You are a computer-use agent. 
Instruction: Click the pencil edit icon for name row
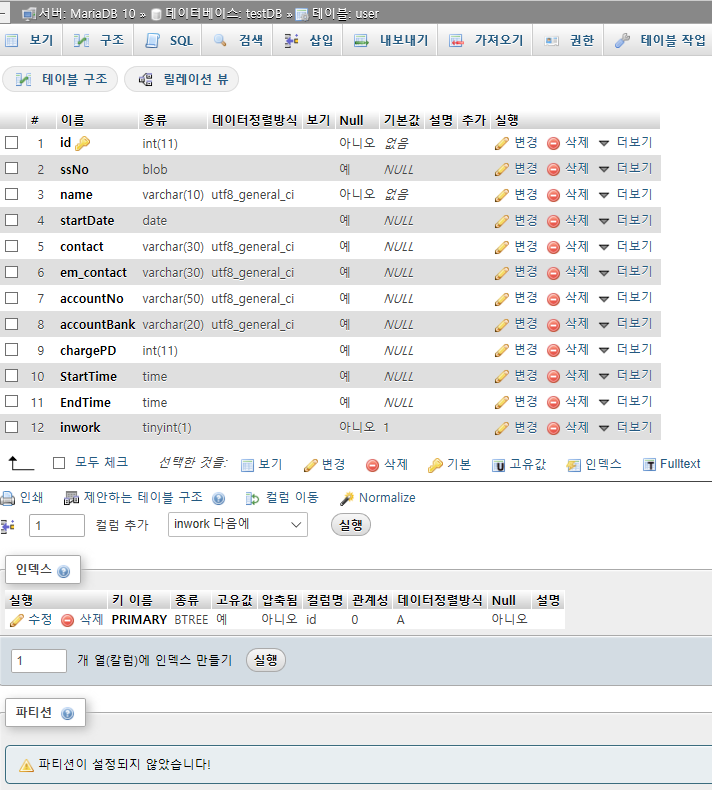[x=501, y=195]
